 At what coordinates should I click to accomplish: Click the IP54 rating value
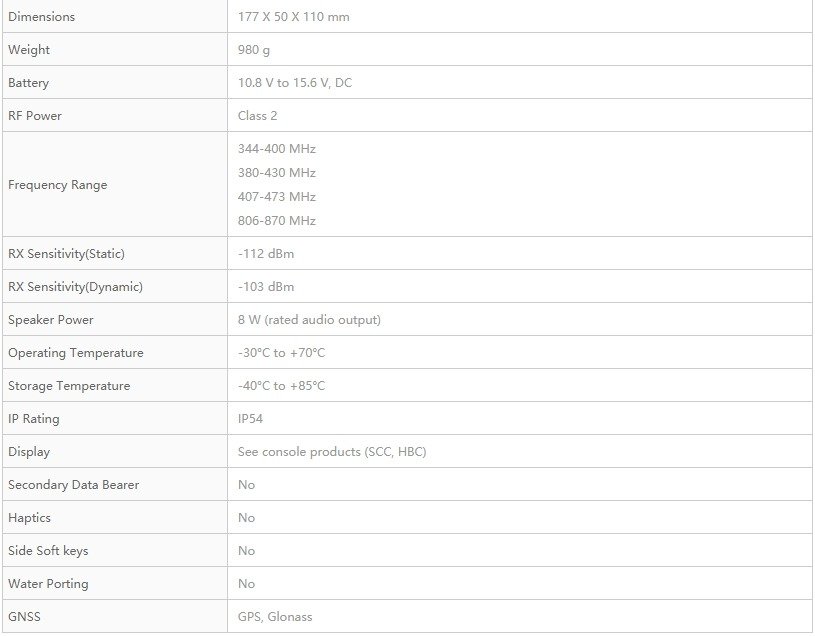click(250, 419)
